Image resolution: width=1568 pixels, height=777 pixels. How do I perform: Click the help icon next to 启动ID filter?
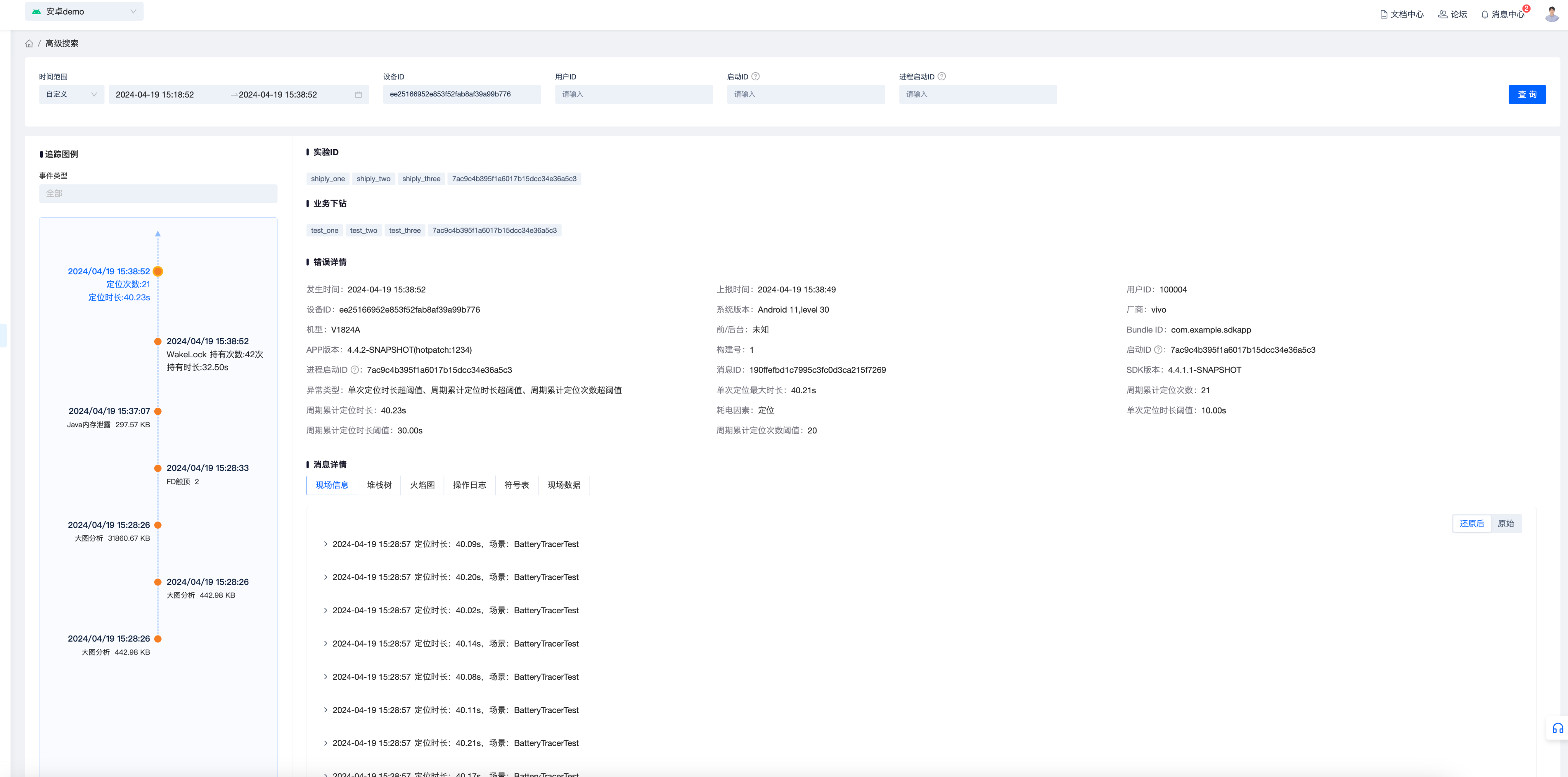click(755, 77)
